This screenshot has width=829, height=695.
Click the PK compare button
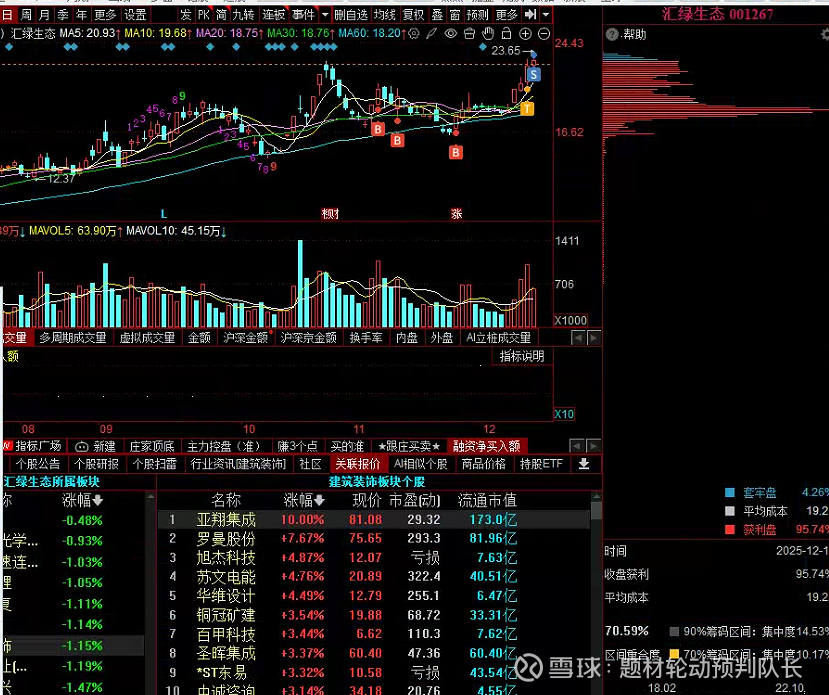(204, 15)
